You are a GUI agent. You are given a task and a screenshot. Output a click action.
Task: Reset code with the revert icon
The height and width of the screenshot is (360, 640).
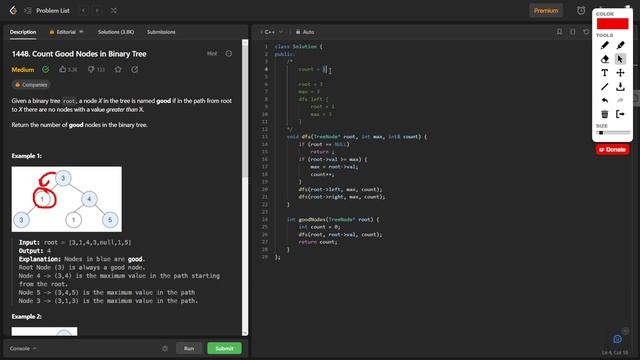tap(586, 32)
